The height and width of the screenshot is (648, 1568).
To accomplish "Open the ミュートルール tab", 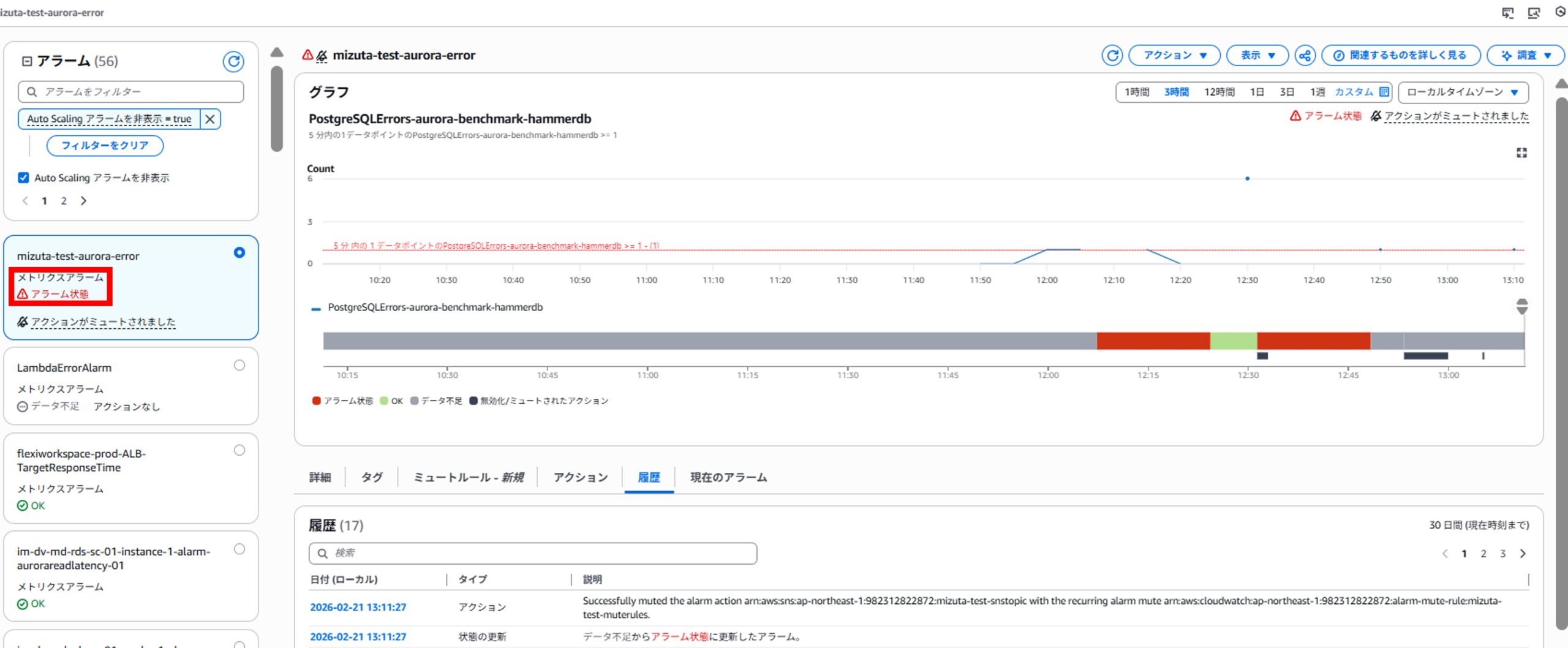I will coord(469,477).
